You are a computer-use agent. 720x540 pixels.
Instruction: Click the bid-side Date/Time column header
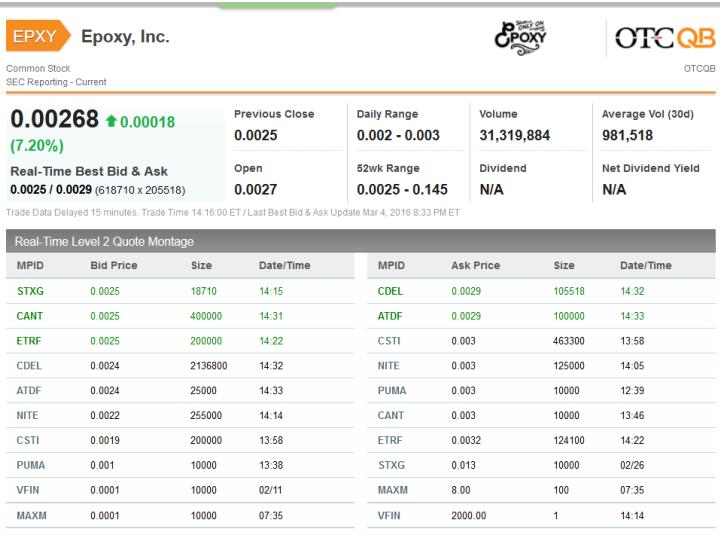coord(284,266)
